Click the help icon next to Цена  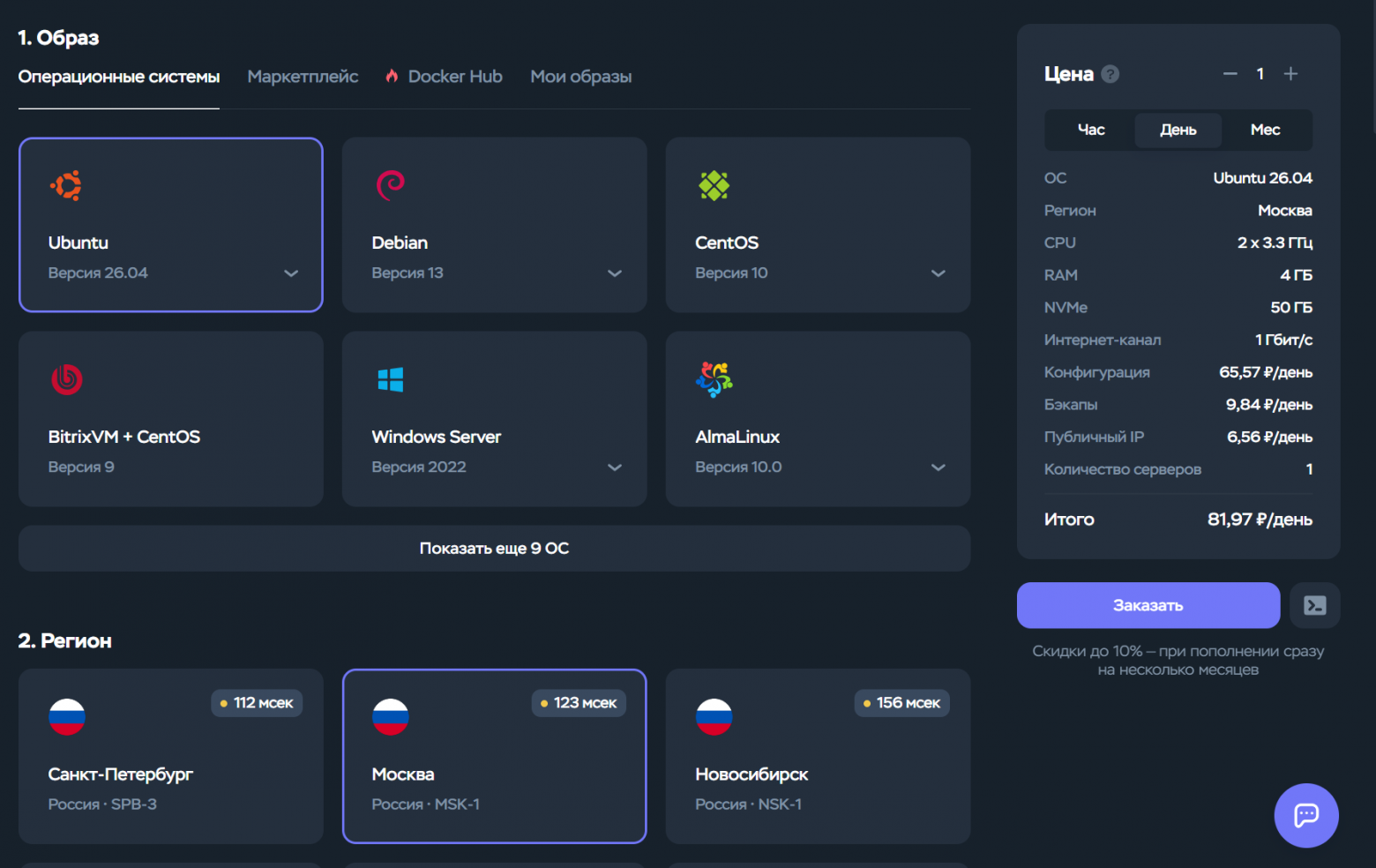coord(1111,74)
